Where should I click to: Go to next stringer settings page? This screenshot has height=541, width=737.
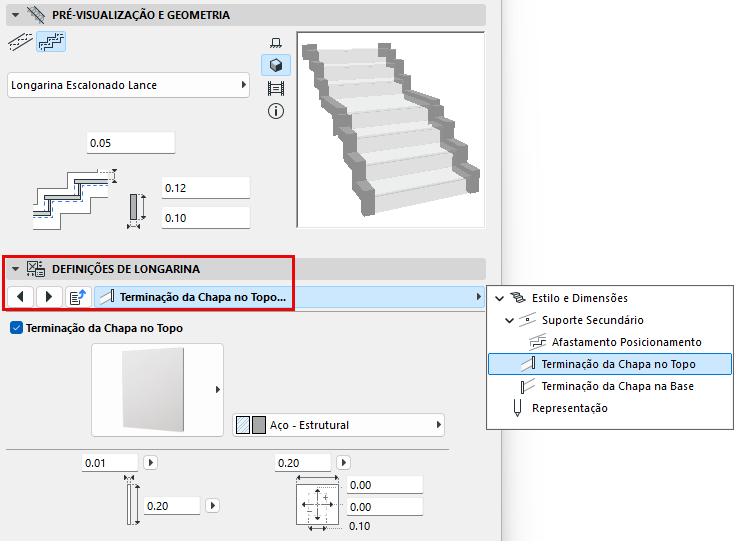click(49, 297)
